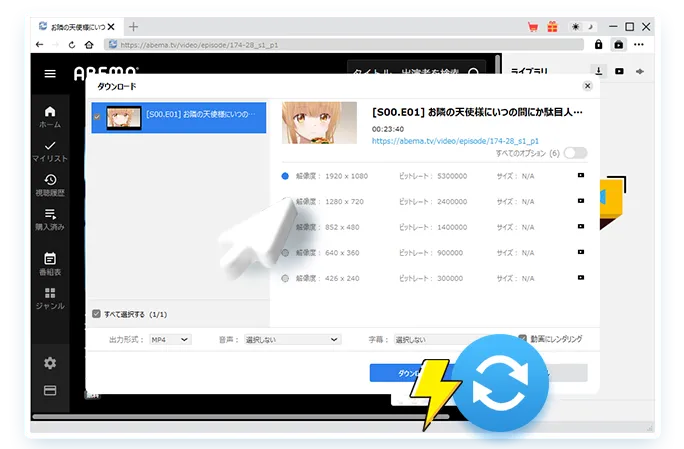Open library video icon
This screenshot has width=684, height=449.
click(x=619, y=71)
